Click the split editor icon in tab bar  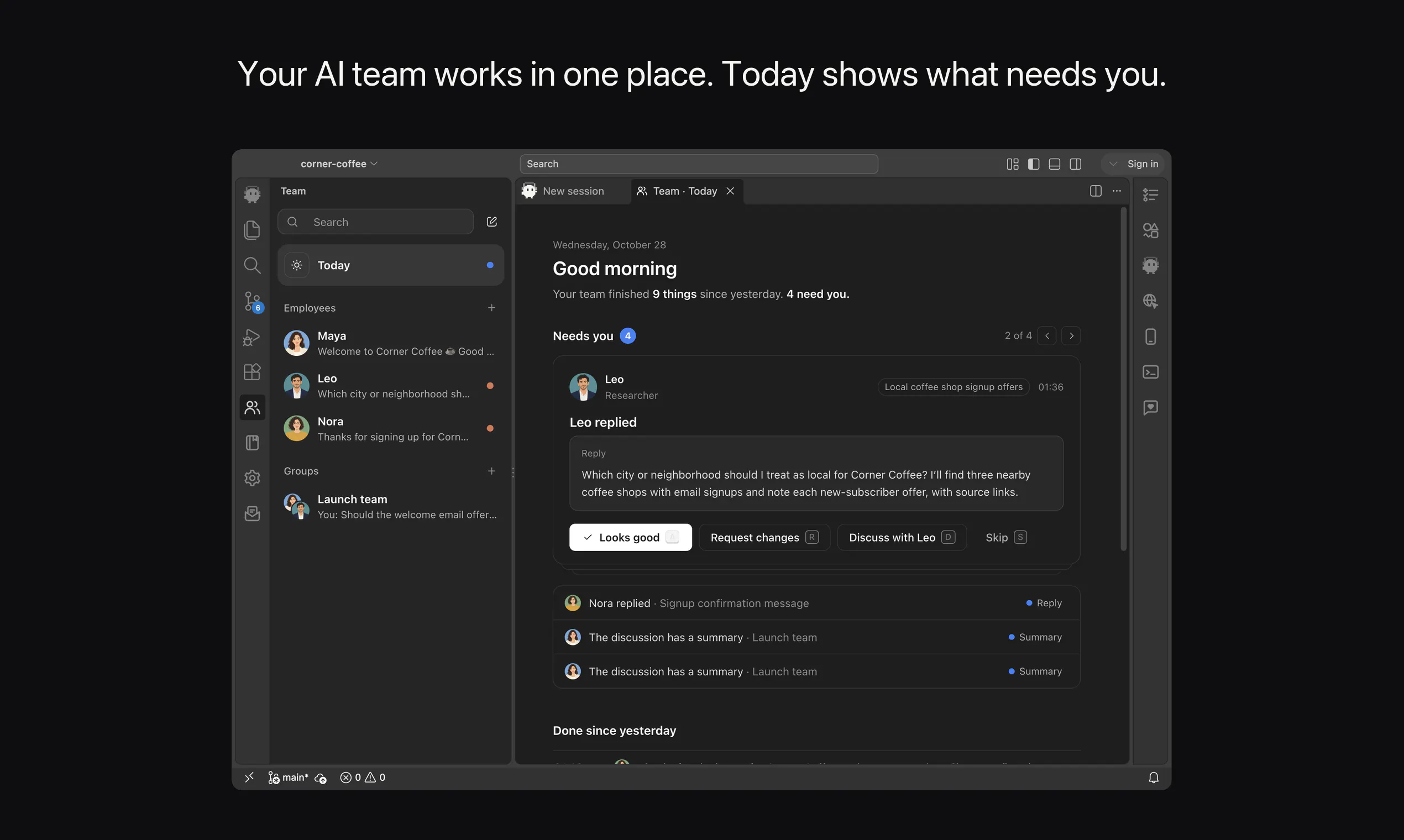1096,191
